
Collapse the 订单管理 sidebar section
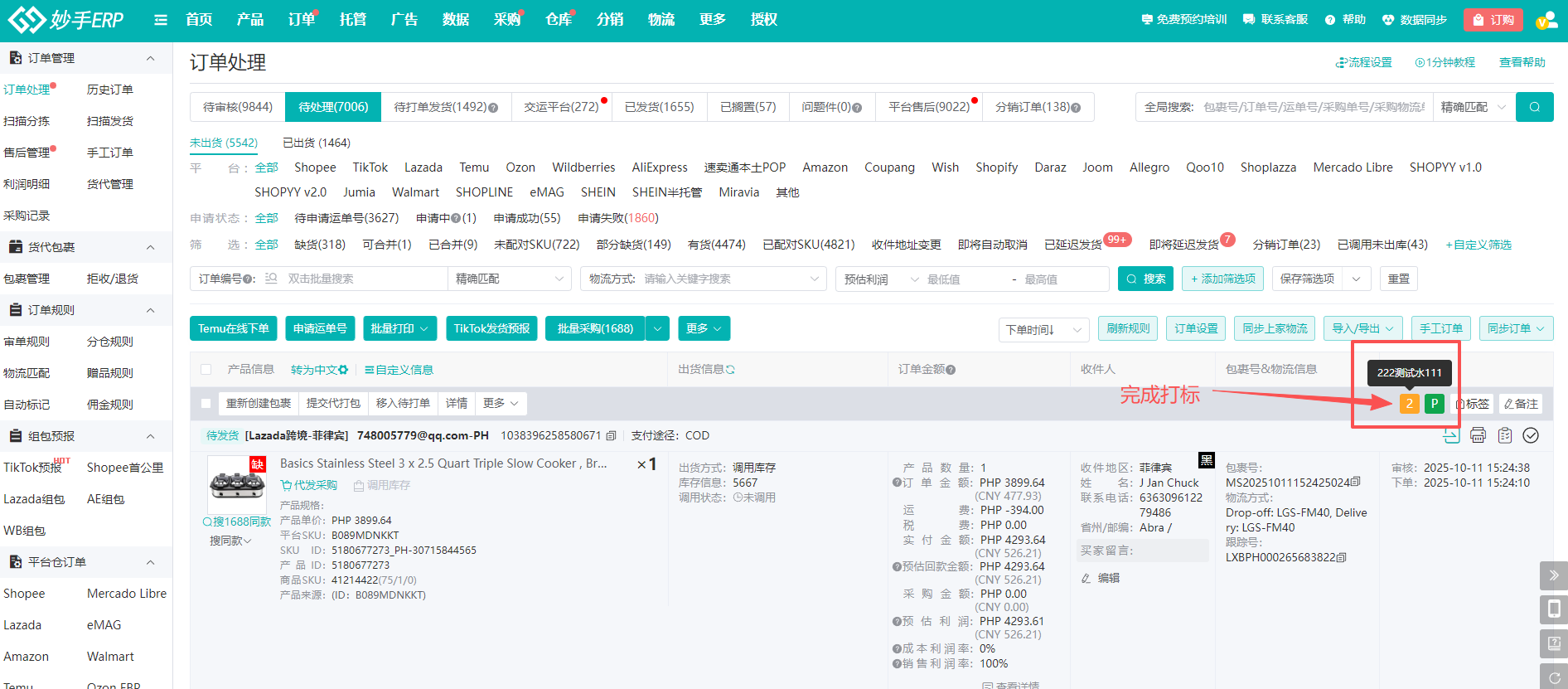[150, 58]
